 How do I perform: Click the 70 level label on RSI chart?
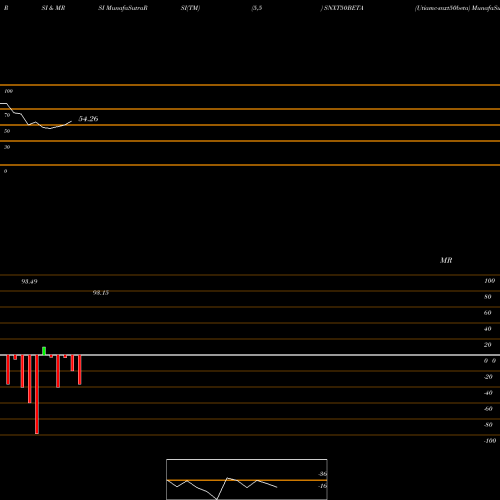[x=7, y=115]
